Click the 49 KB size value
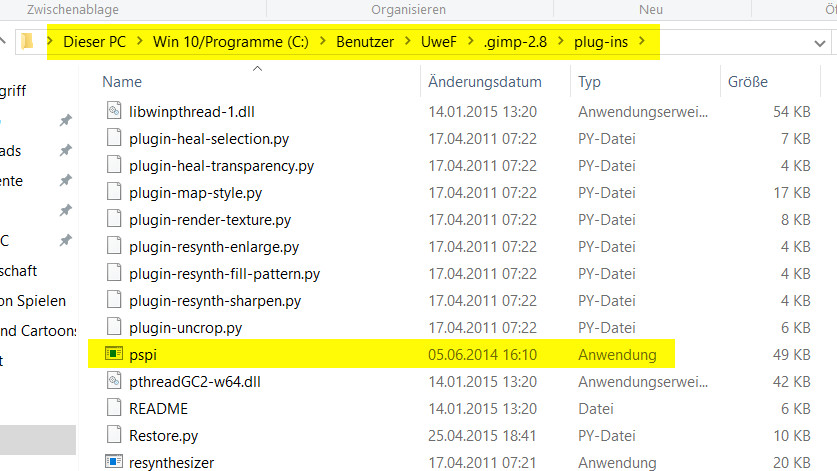 tap(792, 355)
